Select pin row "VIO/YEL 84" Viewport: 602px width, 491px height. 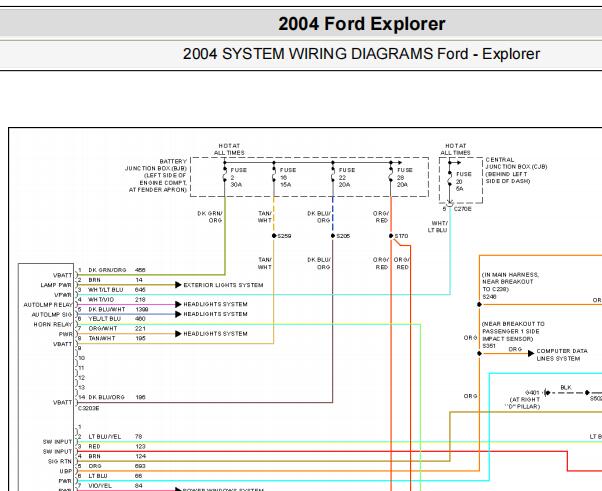pyautogui.click(x=115, y=486)
